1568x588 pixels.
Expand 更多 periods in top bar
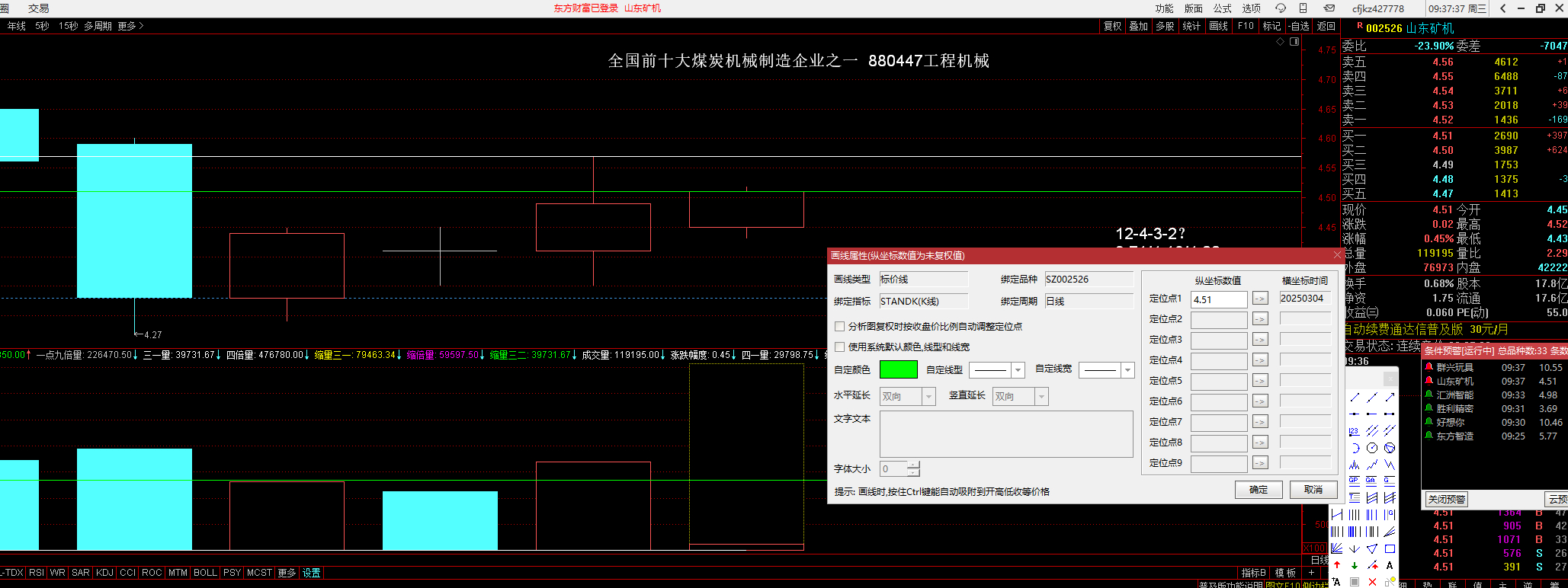(130, 26)
